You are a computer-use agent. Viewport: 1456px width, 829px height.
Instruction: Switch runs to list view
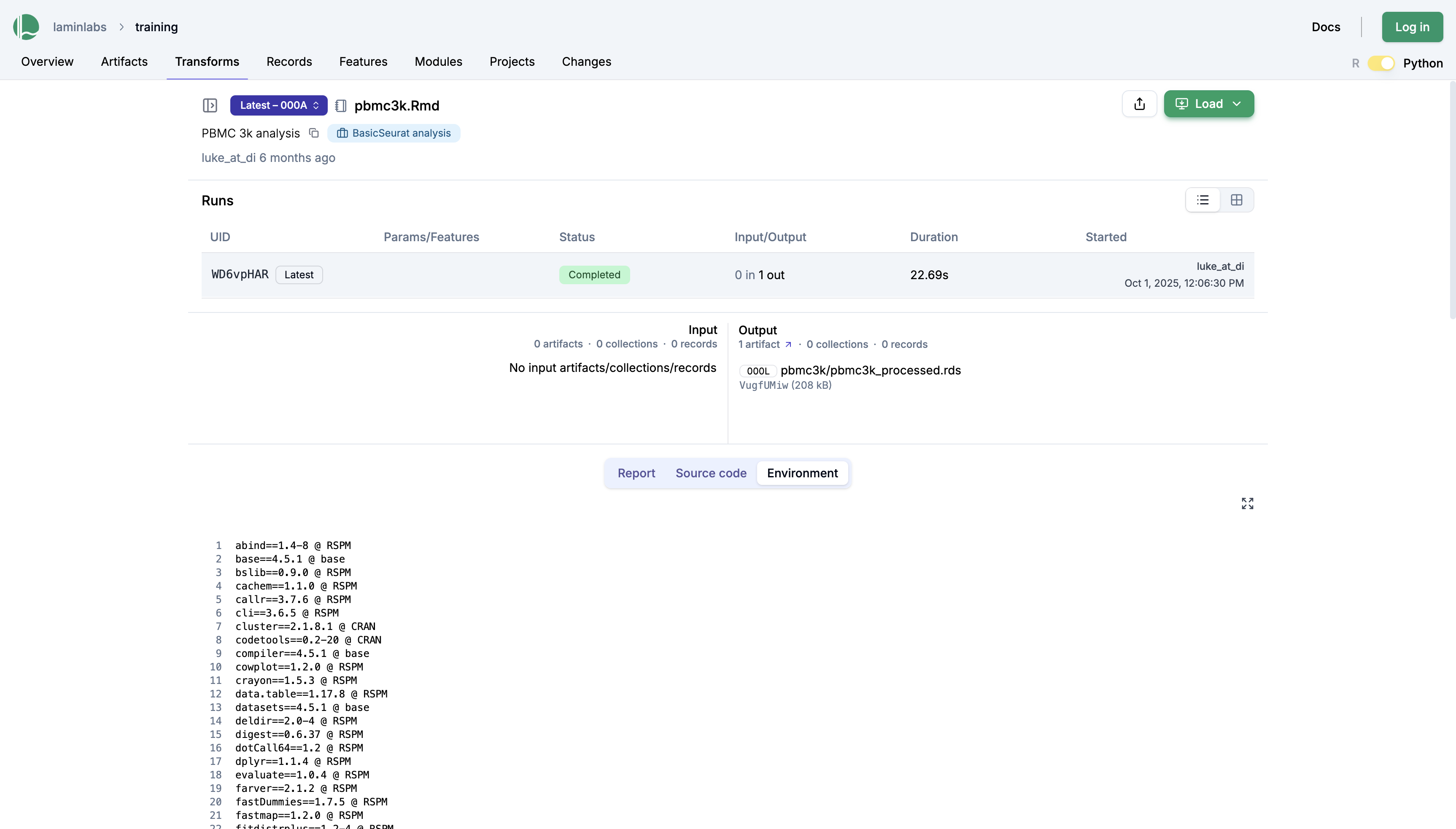[x=1203, y=200]
